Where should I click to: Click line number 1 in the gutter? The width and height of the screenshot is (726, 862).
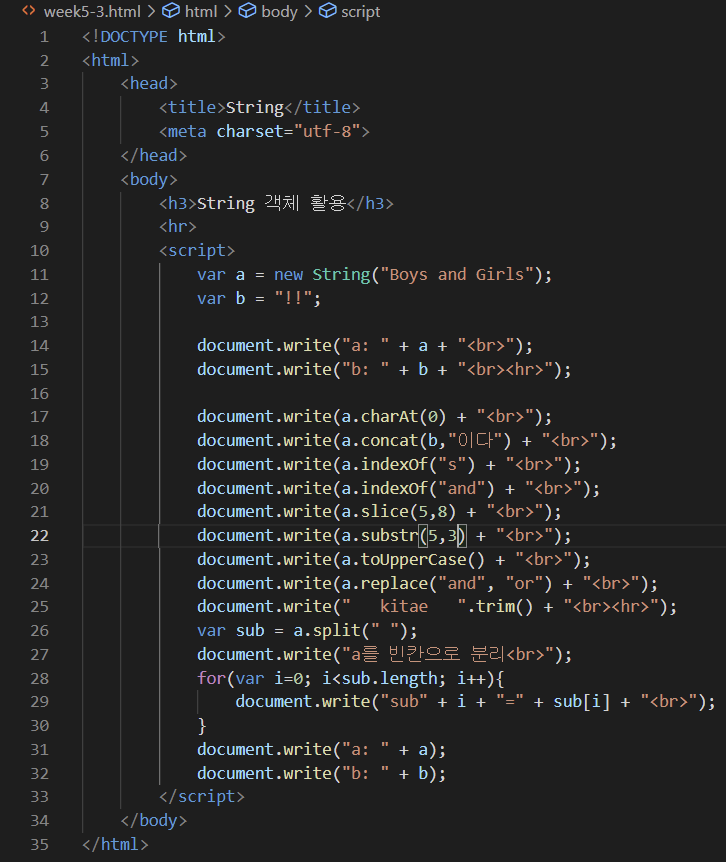tap(44, 37)
